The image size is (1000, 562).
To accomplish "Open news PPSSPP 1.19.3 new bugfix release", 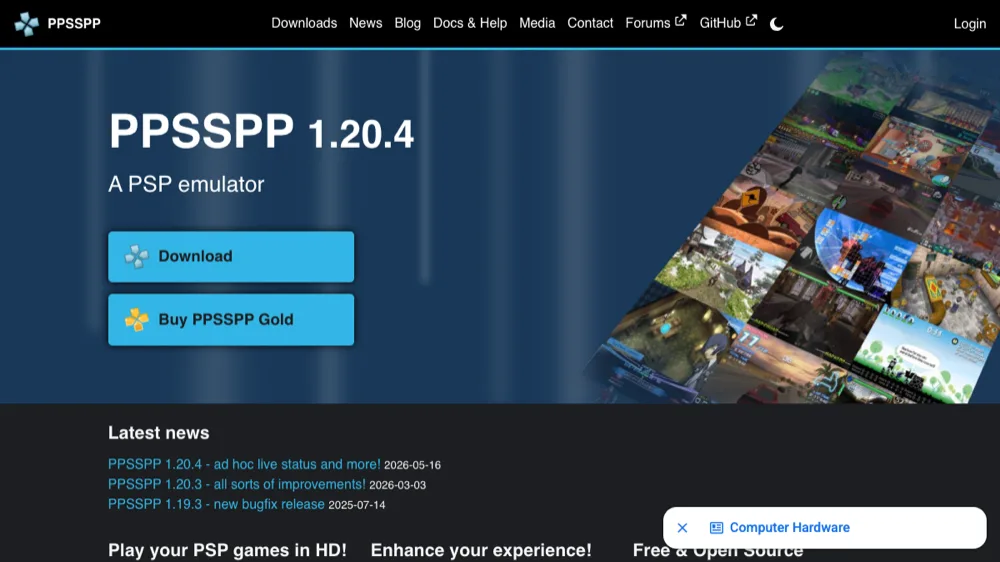I will tap(216, 504).
